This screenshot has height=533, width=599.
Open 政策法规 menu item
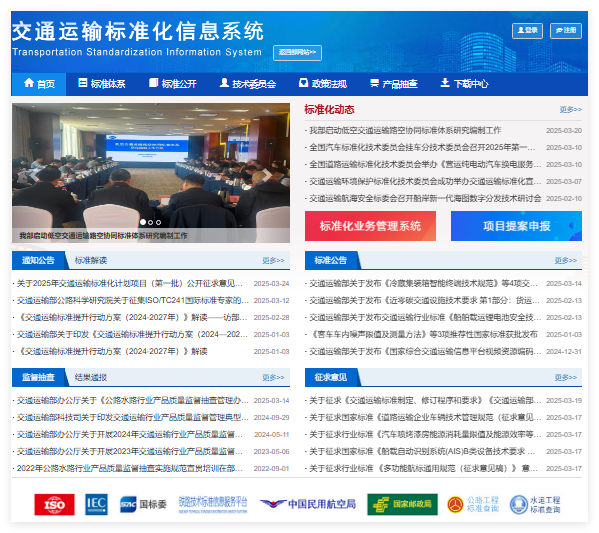(x=323, y=84)
